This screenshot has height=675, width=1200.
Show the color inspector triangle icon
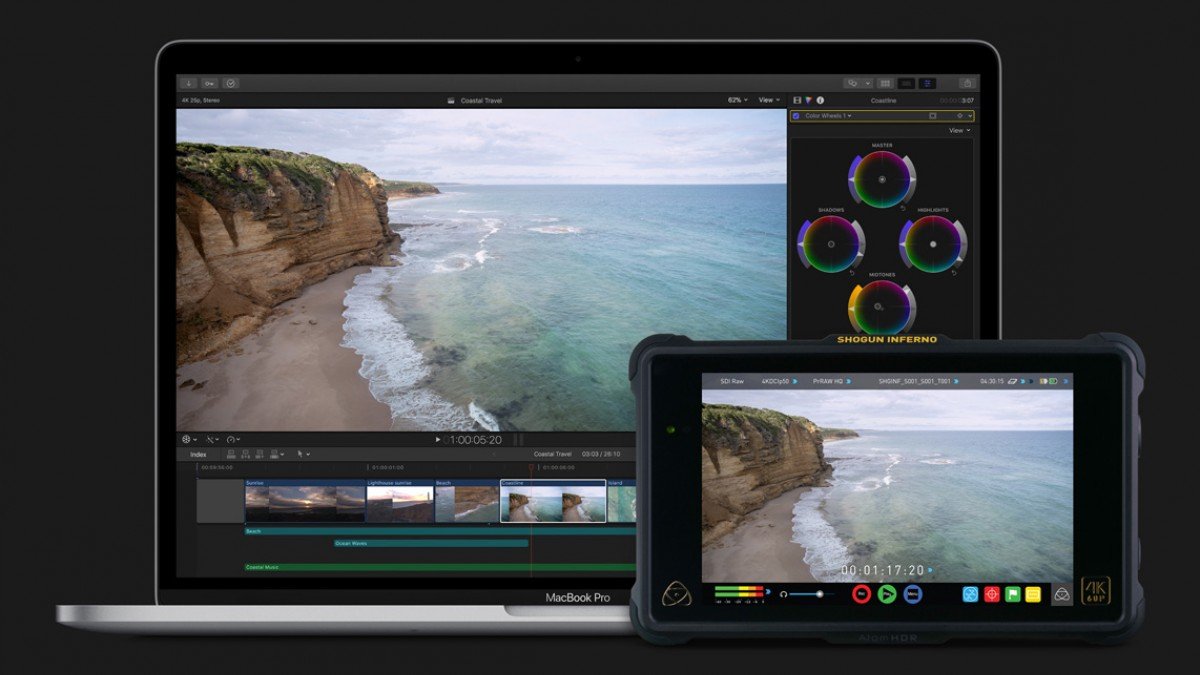[x=809, y=100]
